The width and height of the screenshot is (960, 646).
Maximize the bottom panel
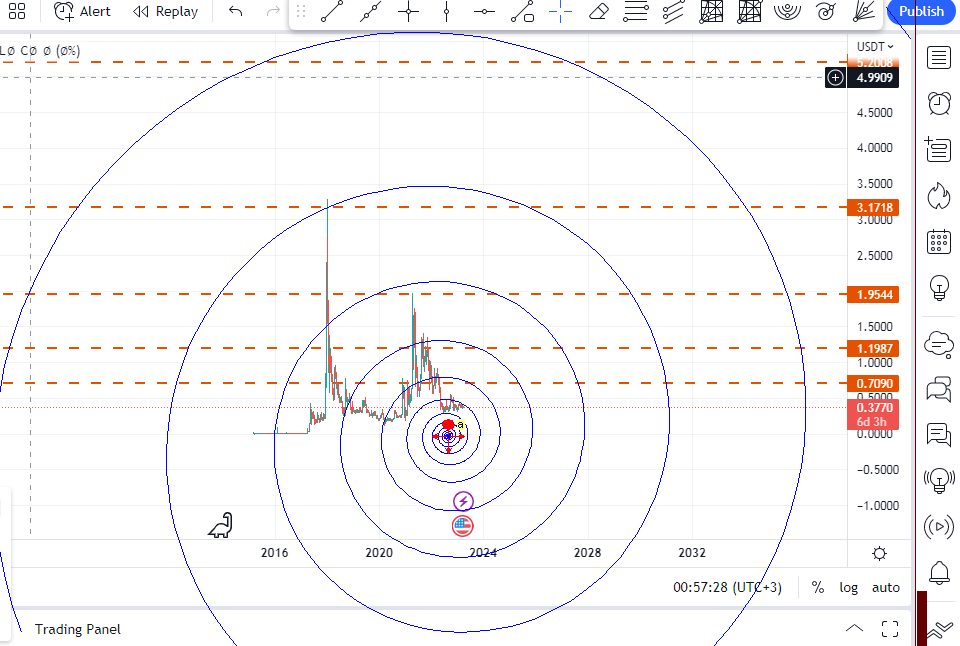pyautogui.click(x=890, y=628)
